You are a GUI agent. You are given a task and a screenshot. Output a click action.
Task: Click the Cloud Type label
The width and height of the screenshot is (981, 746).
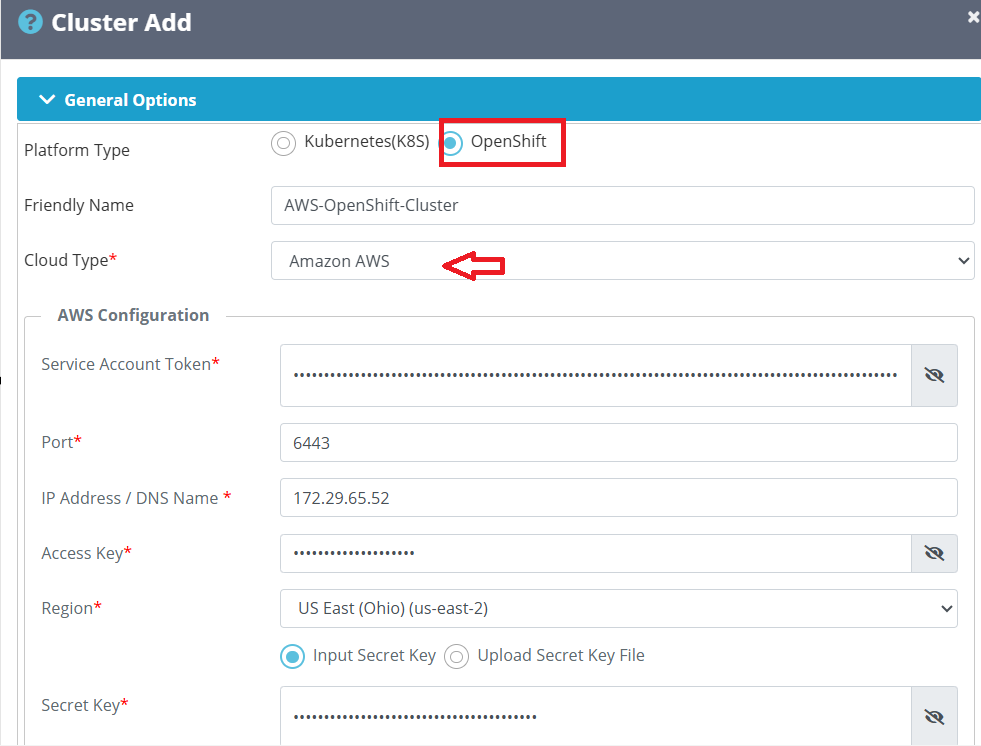tap(70, 260)
